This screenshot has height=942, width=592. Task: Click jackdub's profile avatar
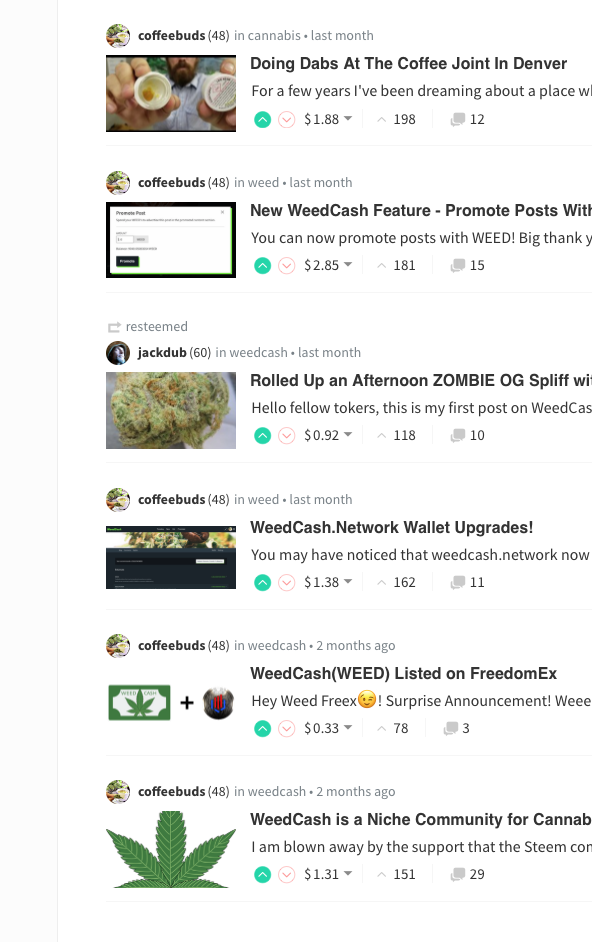click(118, 353)
